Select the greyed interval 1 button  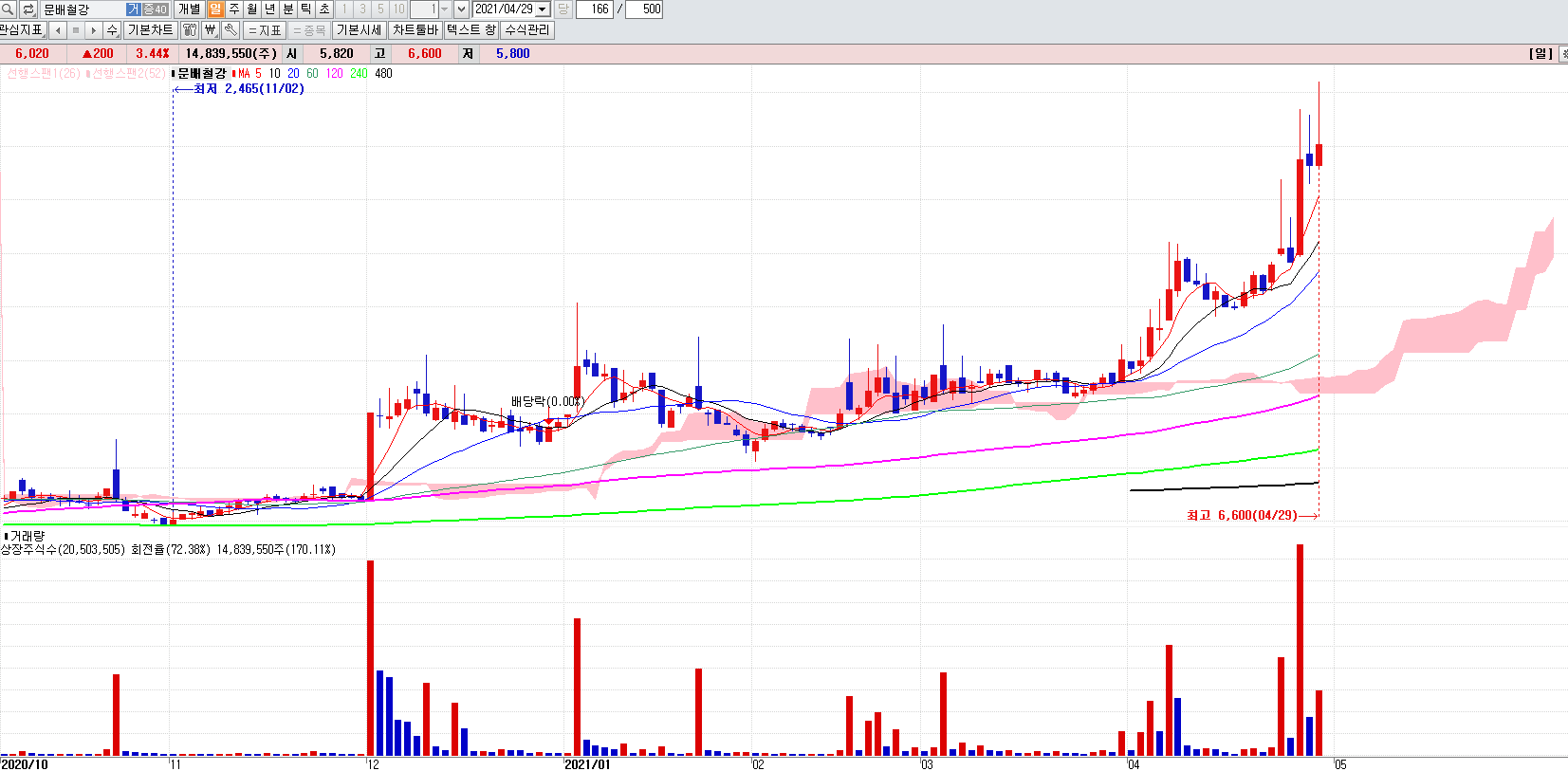pos(344,9)
